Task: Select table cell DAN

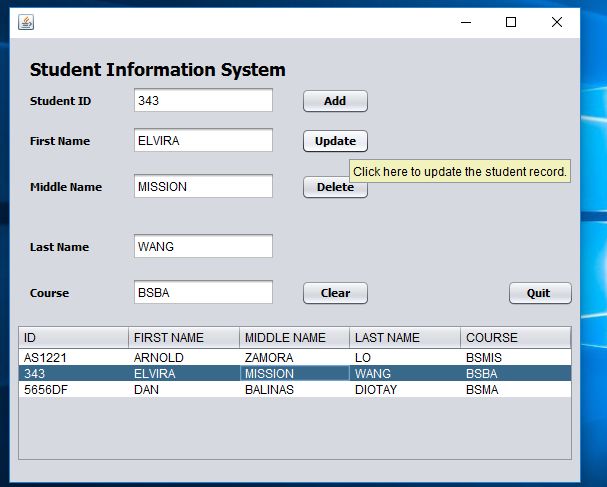Action: [184, 389]
